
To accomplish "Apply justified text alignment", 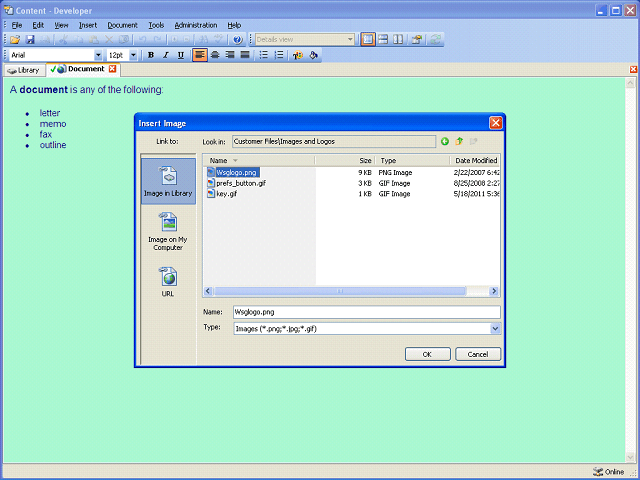I will point(245,55).
